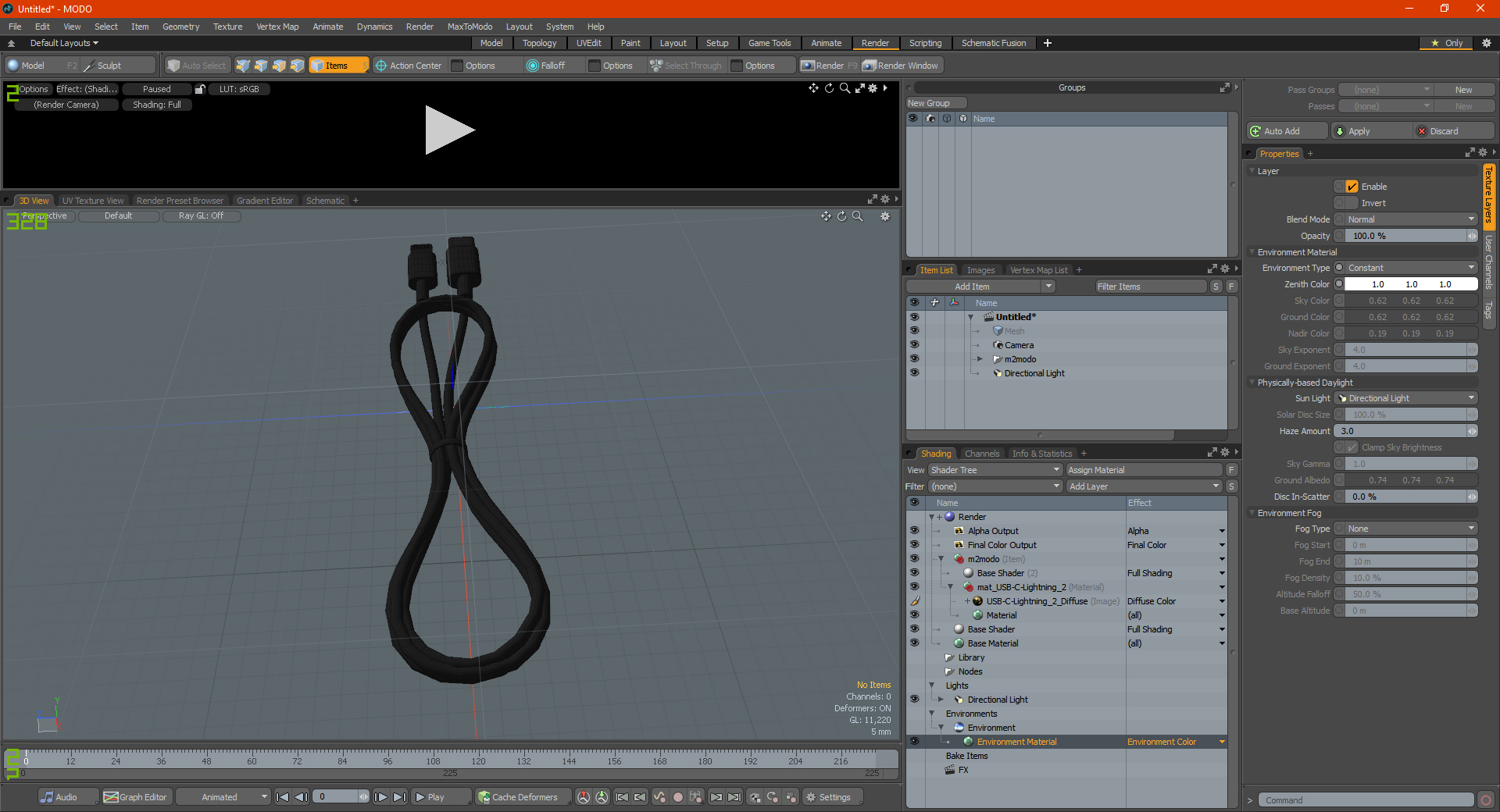Screen dimensions: 1500x812
Task: Toggle the preview lock icon
Action: 200,89
